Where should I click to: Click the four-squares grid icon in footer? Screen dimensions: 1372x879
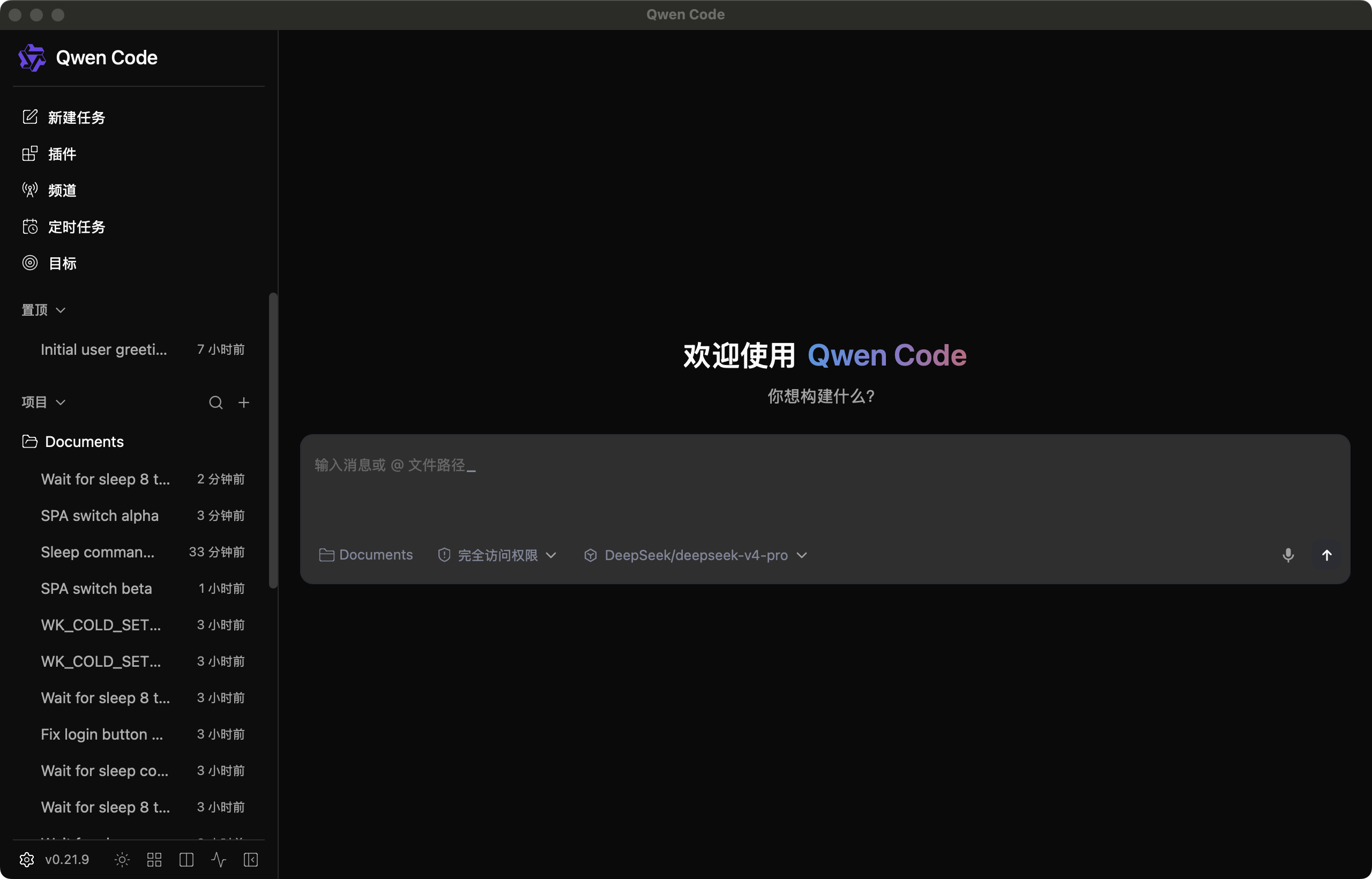[154, 860]
